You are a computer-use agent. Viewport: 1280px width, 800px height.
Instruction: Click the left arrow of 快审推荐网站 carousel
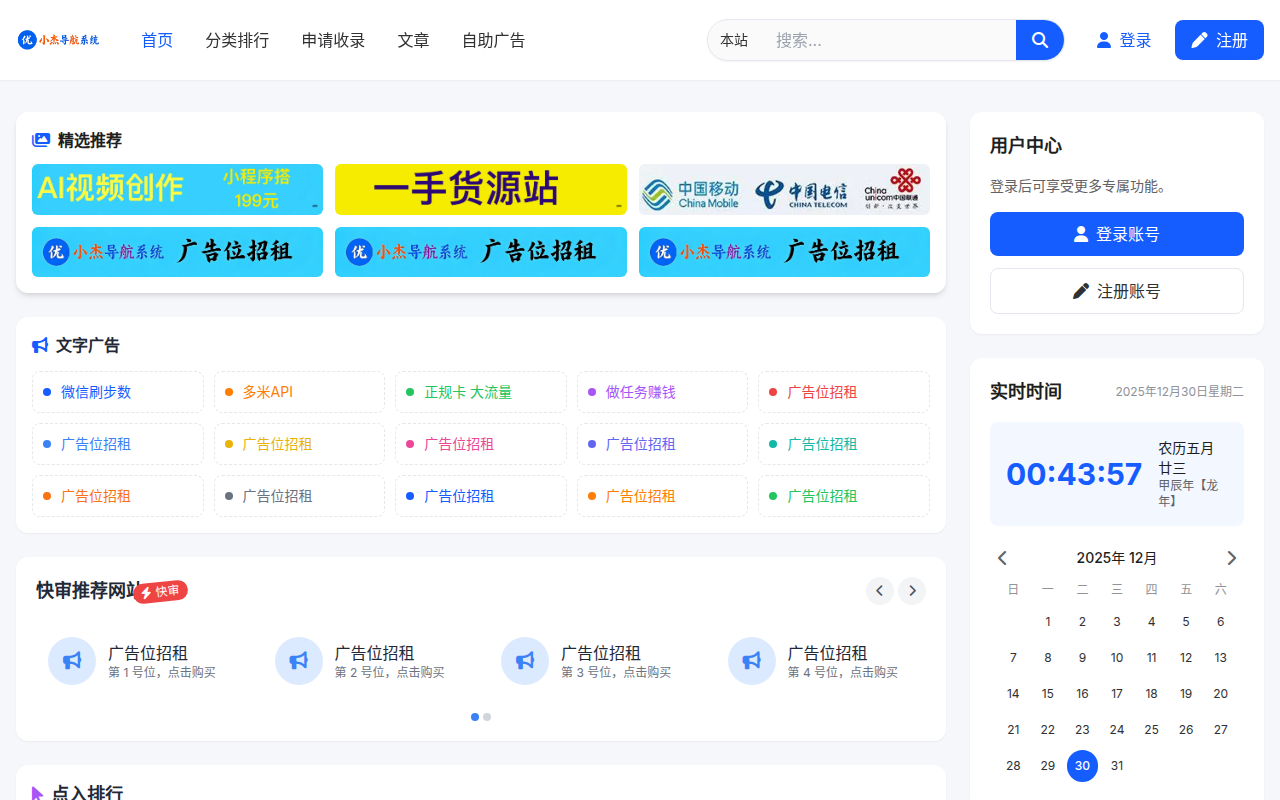880,591
